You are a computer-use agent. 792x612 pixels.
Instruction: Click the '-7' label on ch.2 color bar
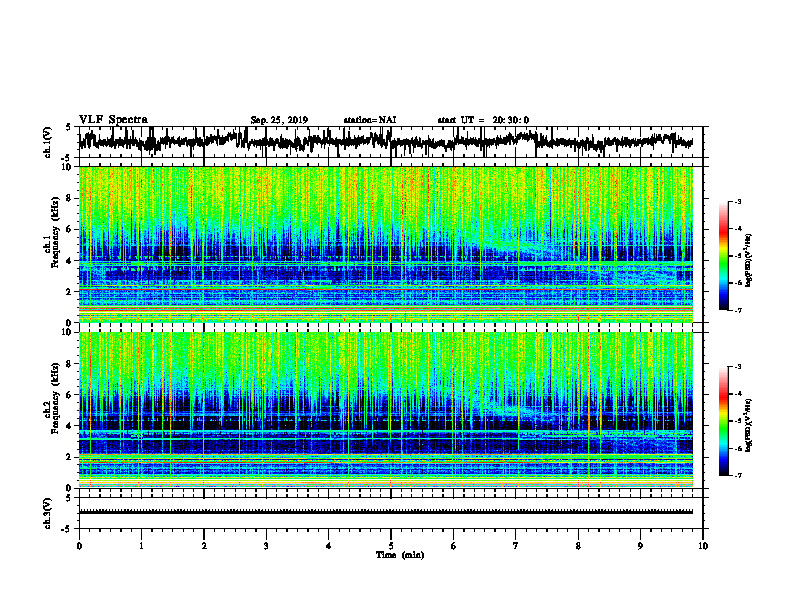coord(738,475)
